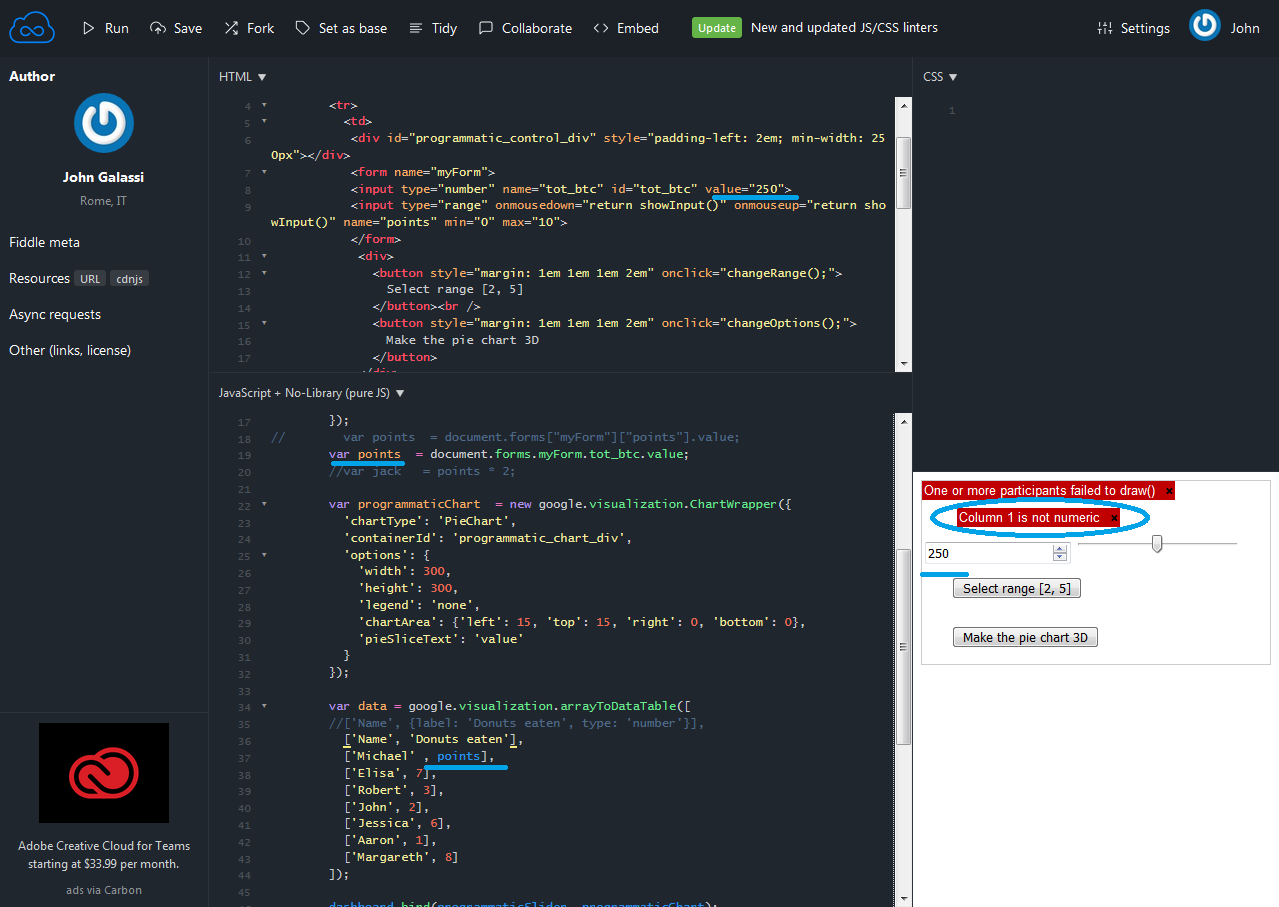Click 'value="250"' in HTML line 8
The height and width of the screenshot is (907, 1279).
747,188
